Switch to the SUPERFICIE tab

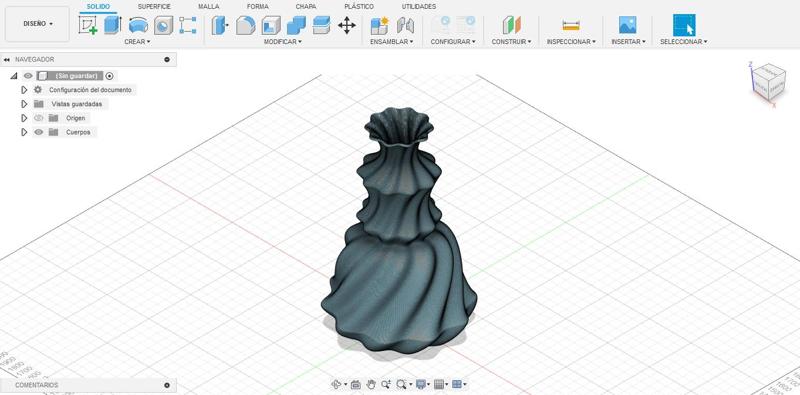tap(154, 7)
